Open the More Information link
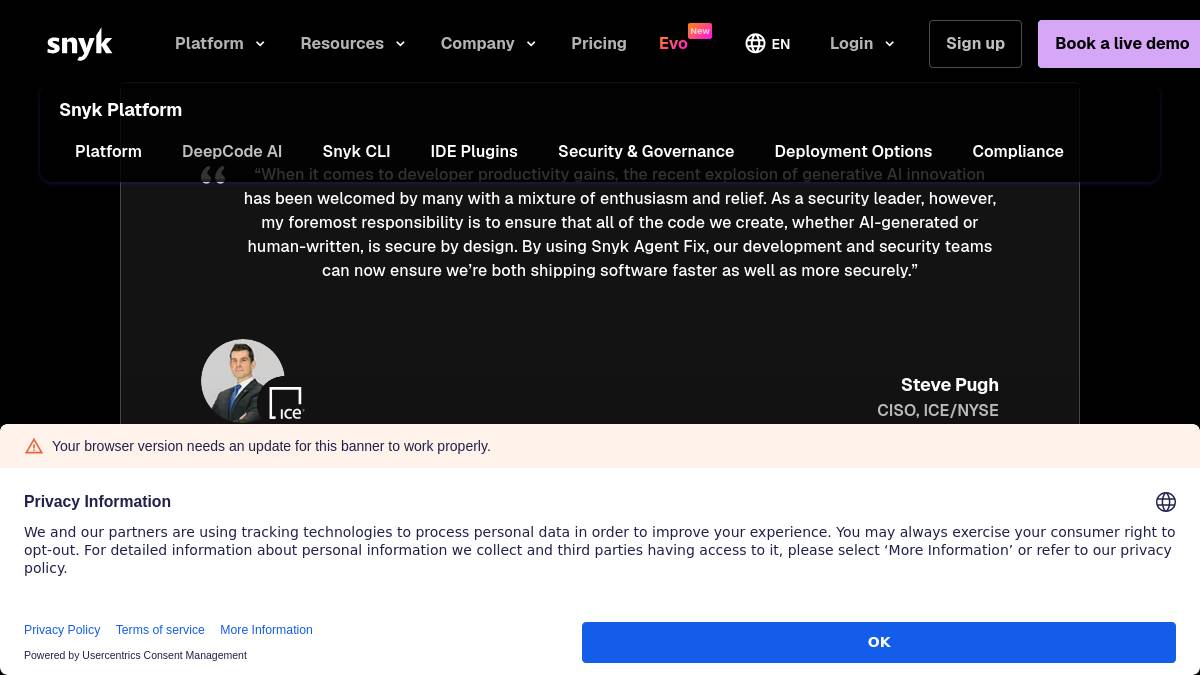 (266, 630)
